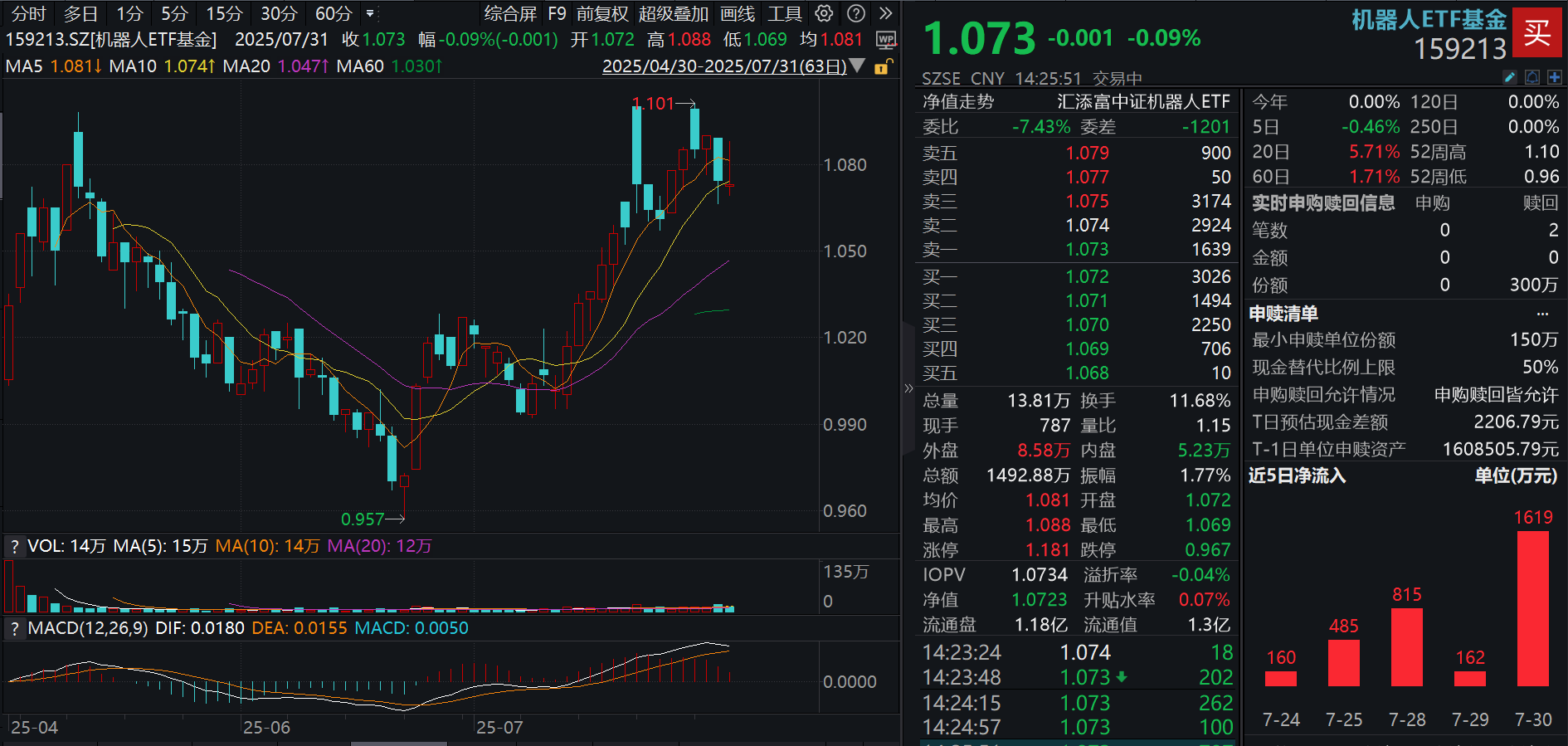
Task: Toggle 前复权 price adjustment
Action: [602, 13]
